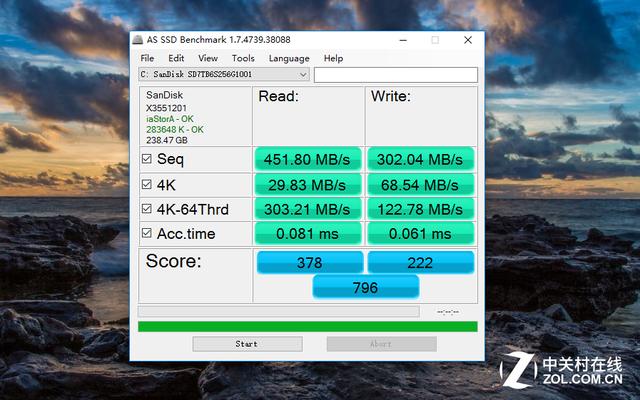Click the X3551201 firmware text
Image resolution: width=640 pixels, height=400 pixels.
click(167, 108)
